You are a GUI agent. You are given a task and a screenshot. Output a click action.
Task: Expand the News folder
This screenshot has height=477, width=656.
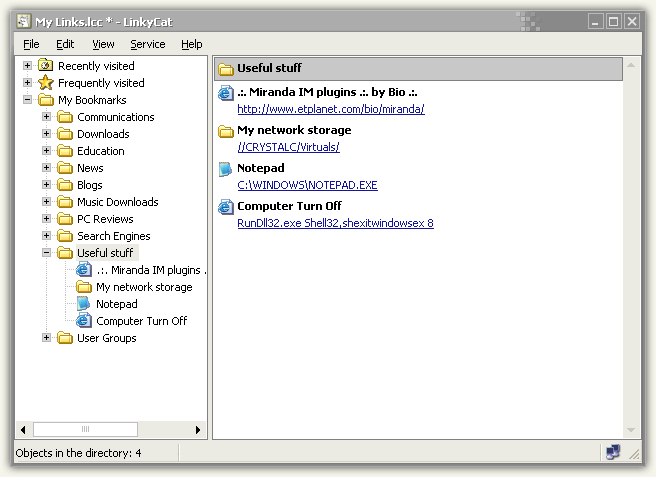(x=46, y=168)
